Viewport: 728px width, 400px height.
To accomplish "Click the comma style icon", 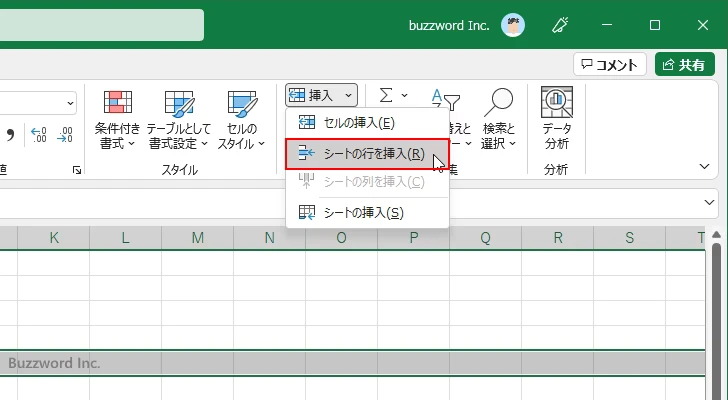I will click(10, 135).
